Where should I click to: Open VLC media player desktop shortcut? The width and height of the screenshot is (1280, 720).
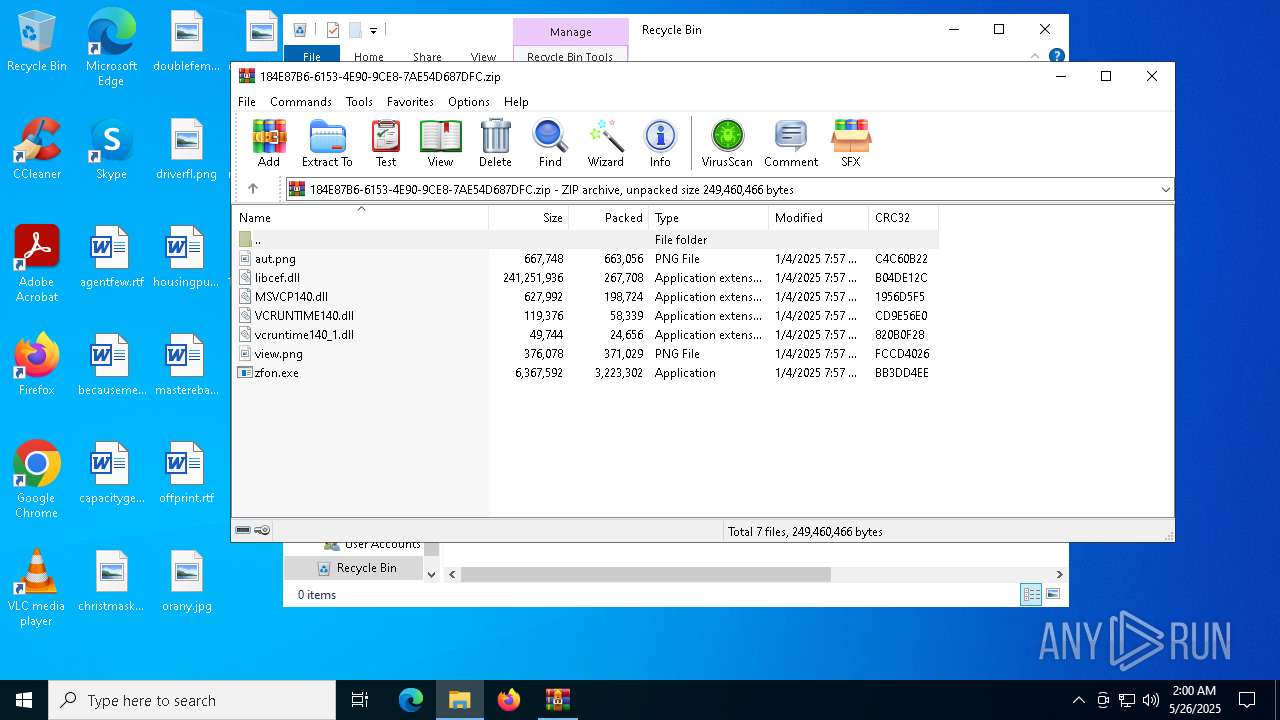(x=37, y=588)
